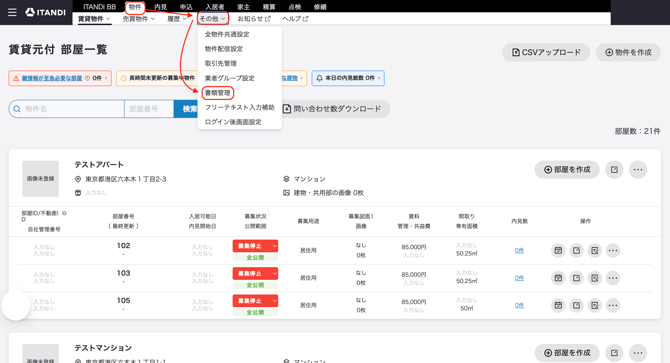Click first edit icon for room 103
670x363 pixels.
[576, 278]
